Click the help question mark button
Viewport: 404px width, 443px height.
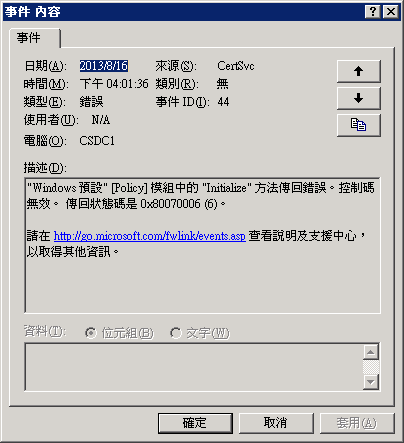373,12
